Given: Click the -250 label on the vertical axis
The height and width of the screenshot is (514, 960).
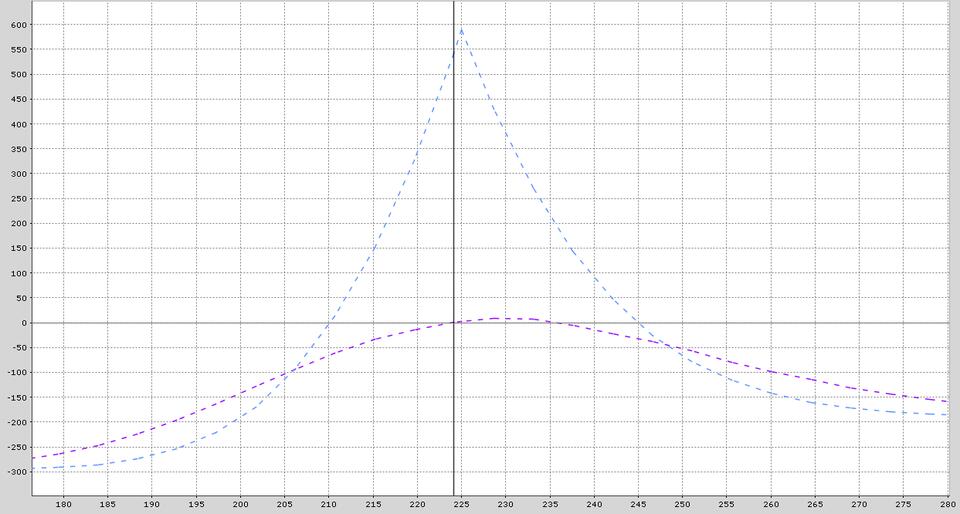Looking at the screenshot, I should point(19,447).
